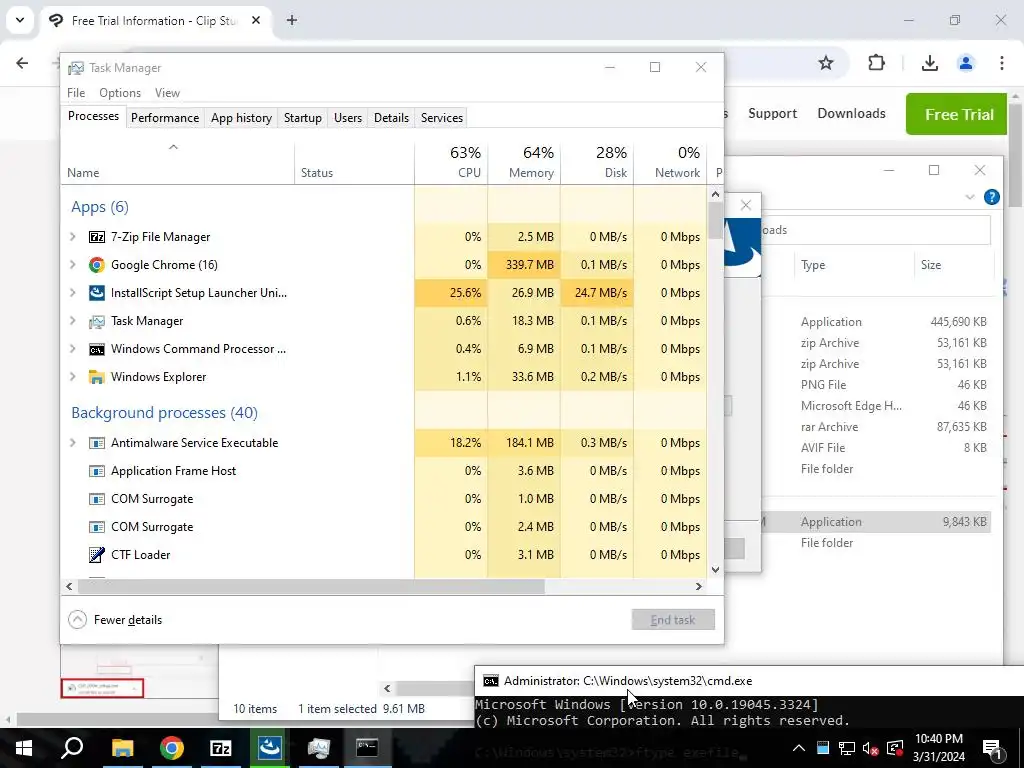Click Task Manager horizontal scrollbar right arrow
Viewport: 1024px width, 768px height.
click(699, 586)
